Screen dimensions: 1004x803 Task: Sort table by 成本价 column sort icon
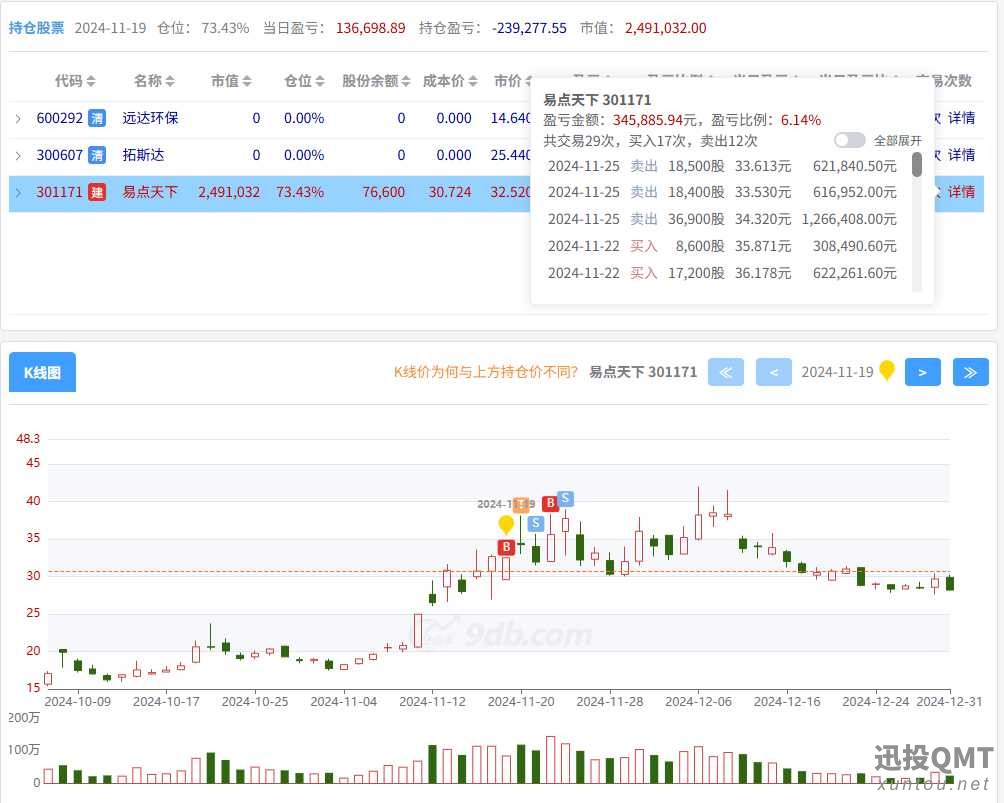click(473, 81)
